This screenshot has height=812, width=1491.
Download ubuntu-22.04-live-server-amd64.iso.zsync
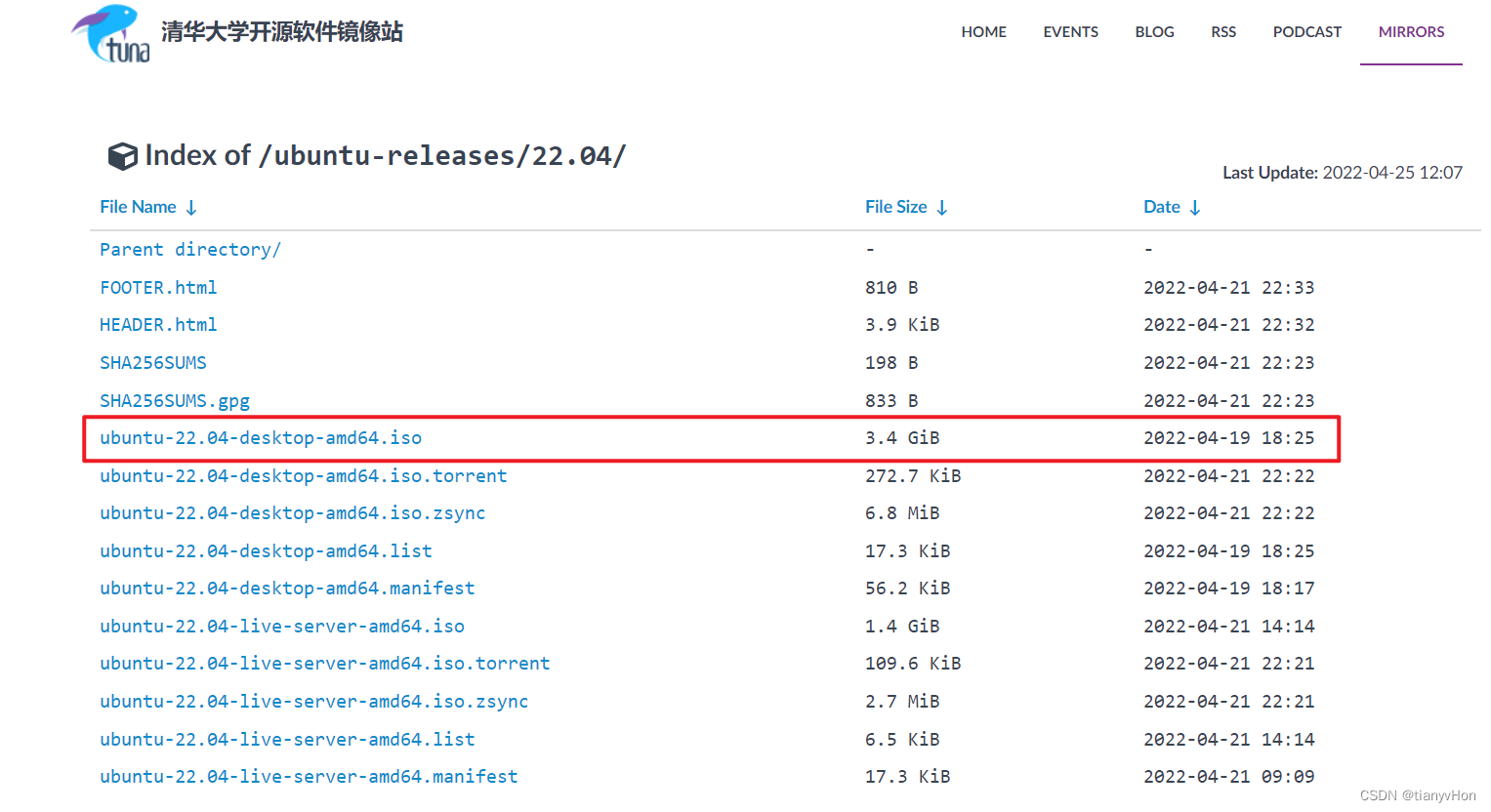(314, 702)
